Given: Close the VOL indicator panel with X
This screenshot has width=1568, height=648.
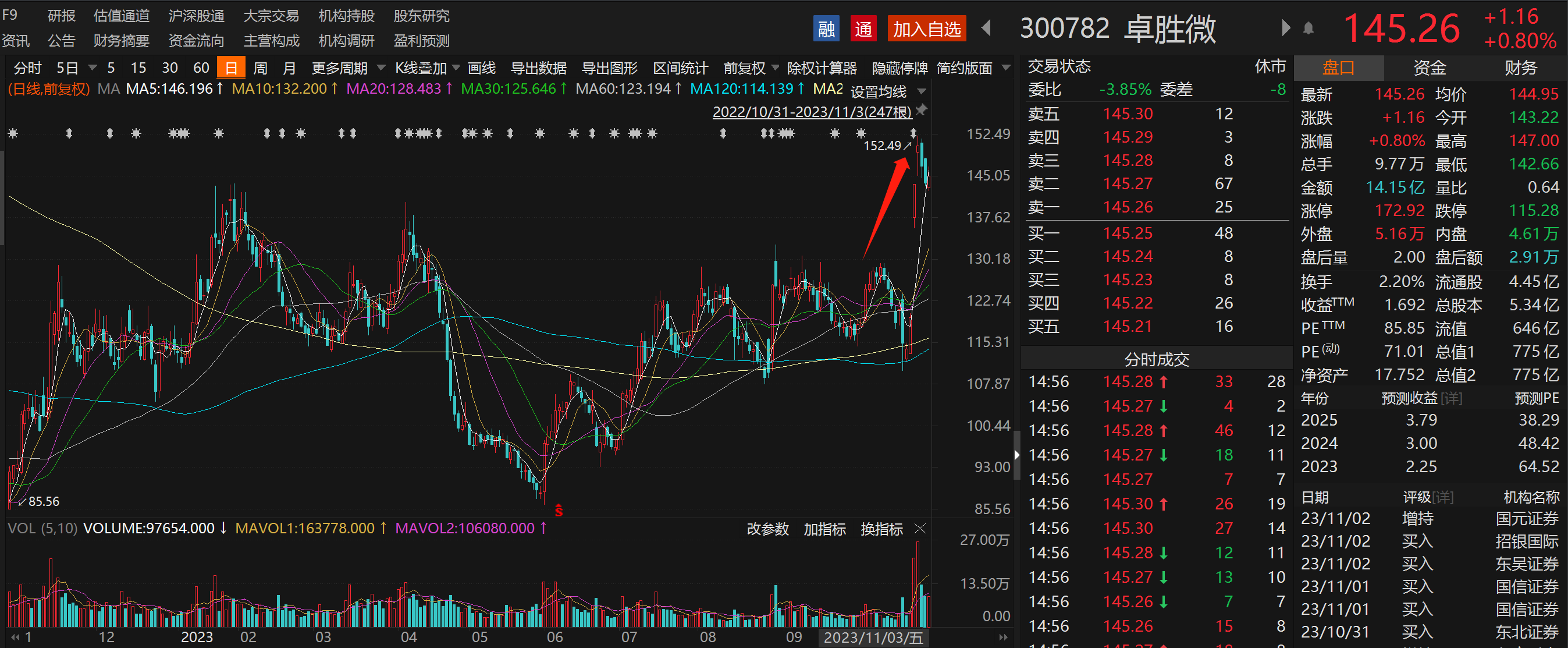Looking at the screenshot, I should click(920, 529).
